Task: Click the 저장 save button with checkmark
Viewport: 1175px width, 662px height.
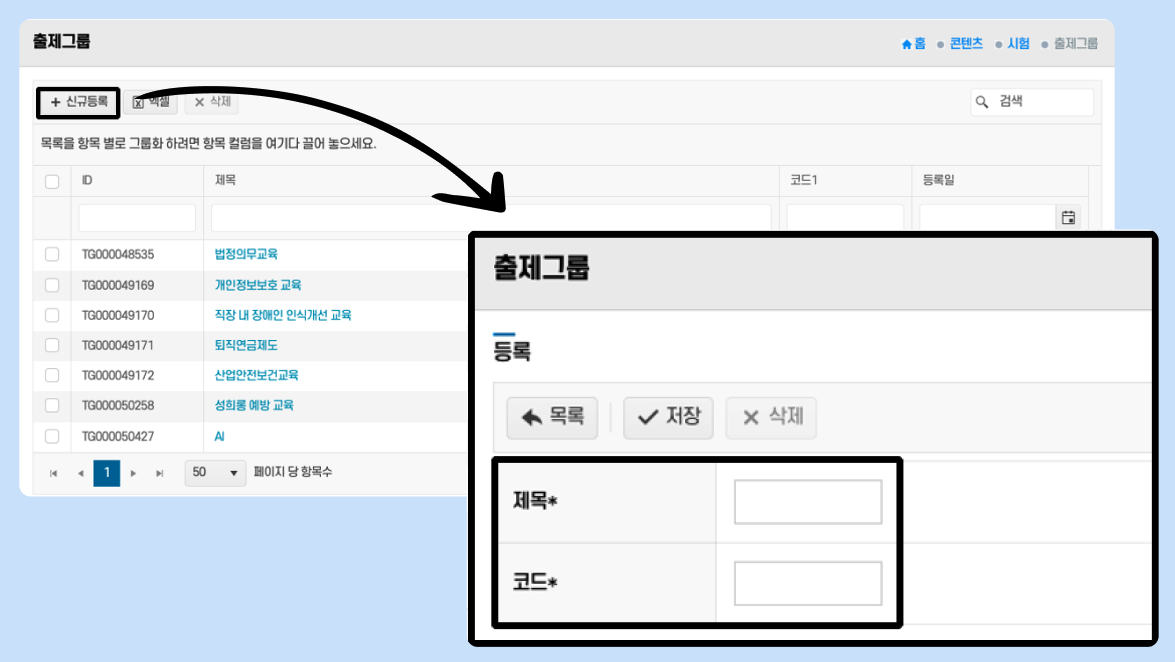Action: (x=668, y=417)
